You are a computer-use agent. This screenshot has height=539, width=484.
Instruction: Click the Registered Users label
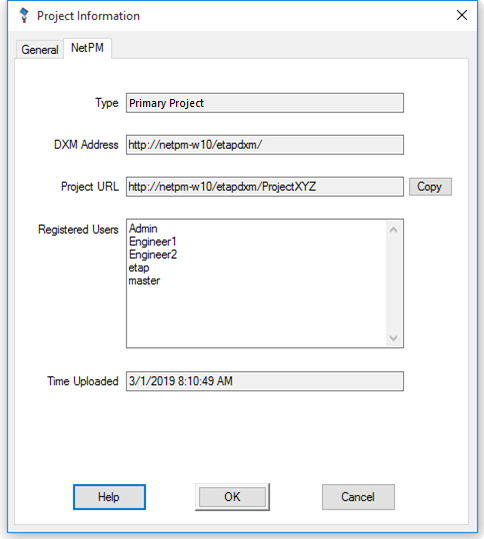78,229
